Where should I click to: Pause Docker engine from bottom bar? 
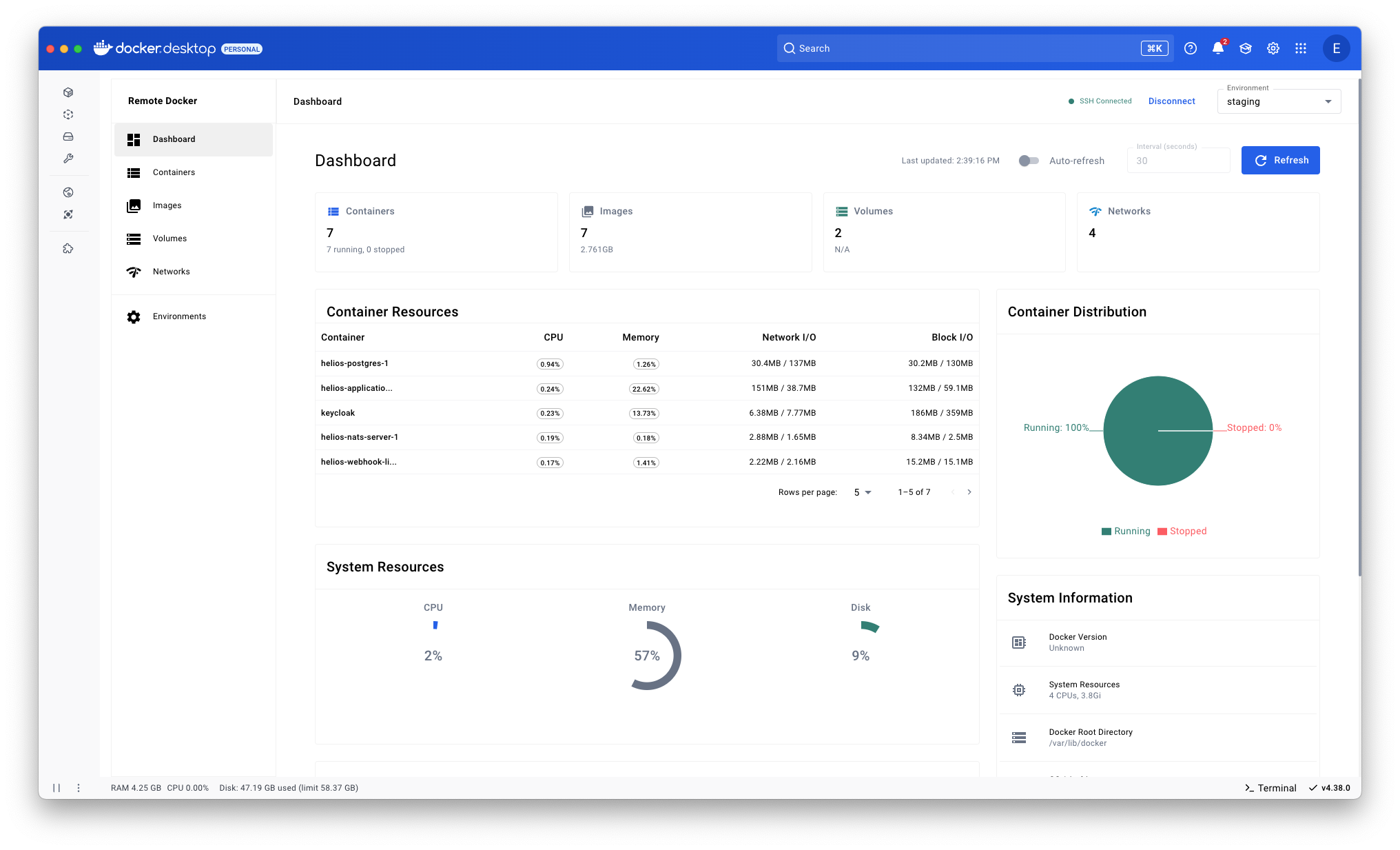point(56,788)
